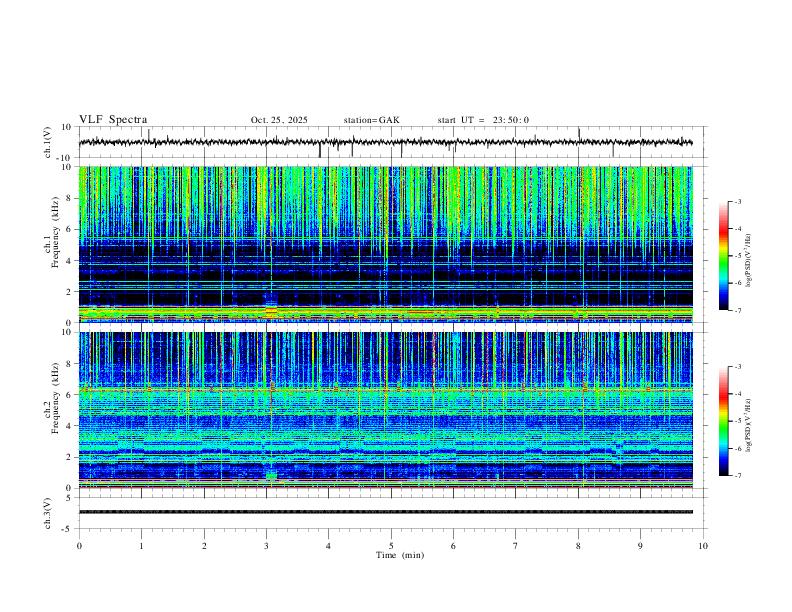Image resolution: width=792 pixels, height=612 pixels.
Task: Click the lower color bar next to ch.2 spectrogram
Action: 723,421
